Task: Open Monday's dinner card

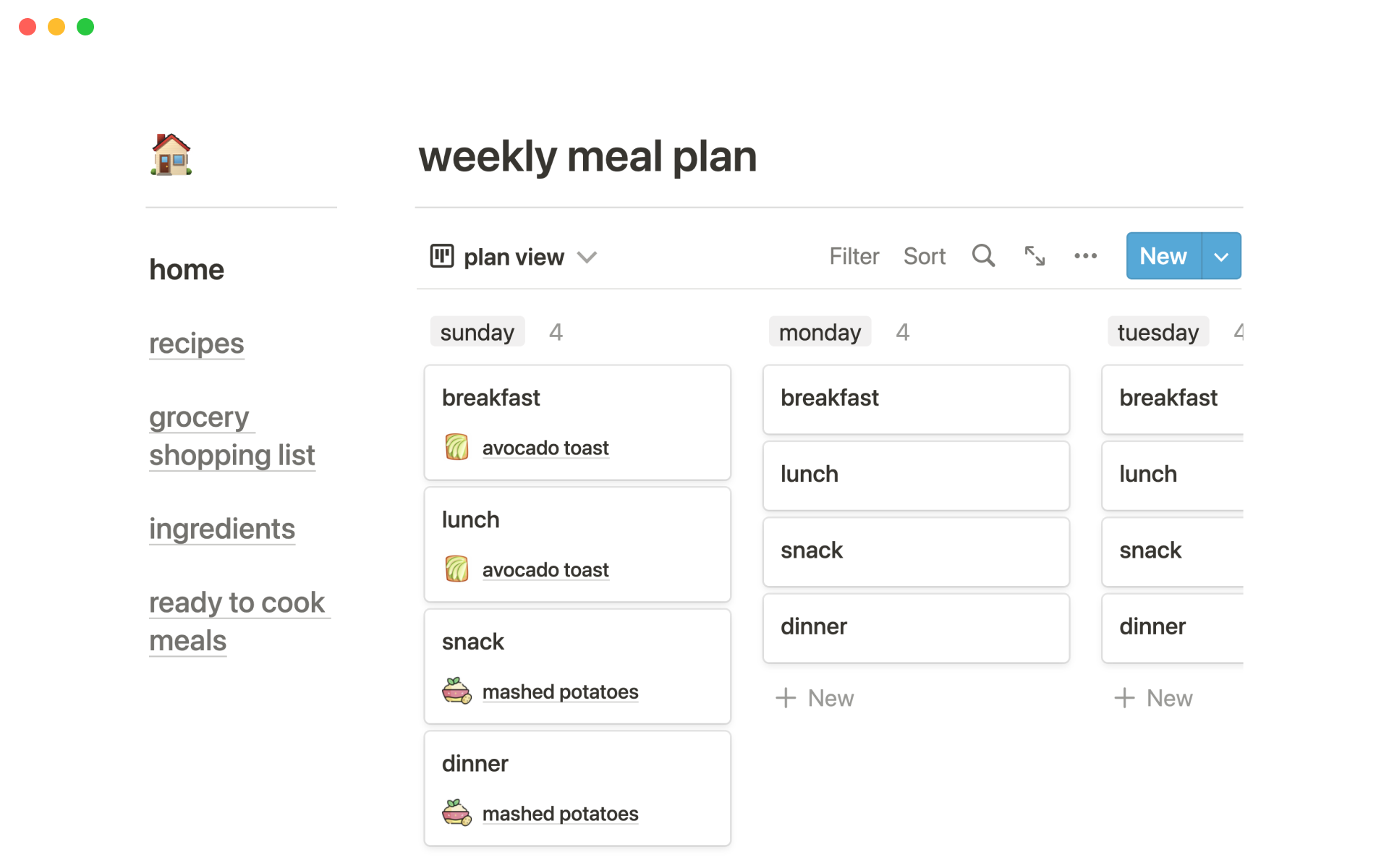Action: point(916,627)
